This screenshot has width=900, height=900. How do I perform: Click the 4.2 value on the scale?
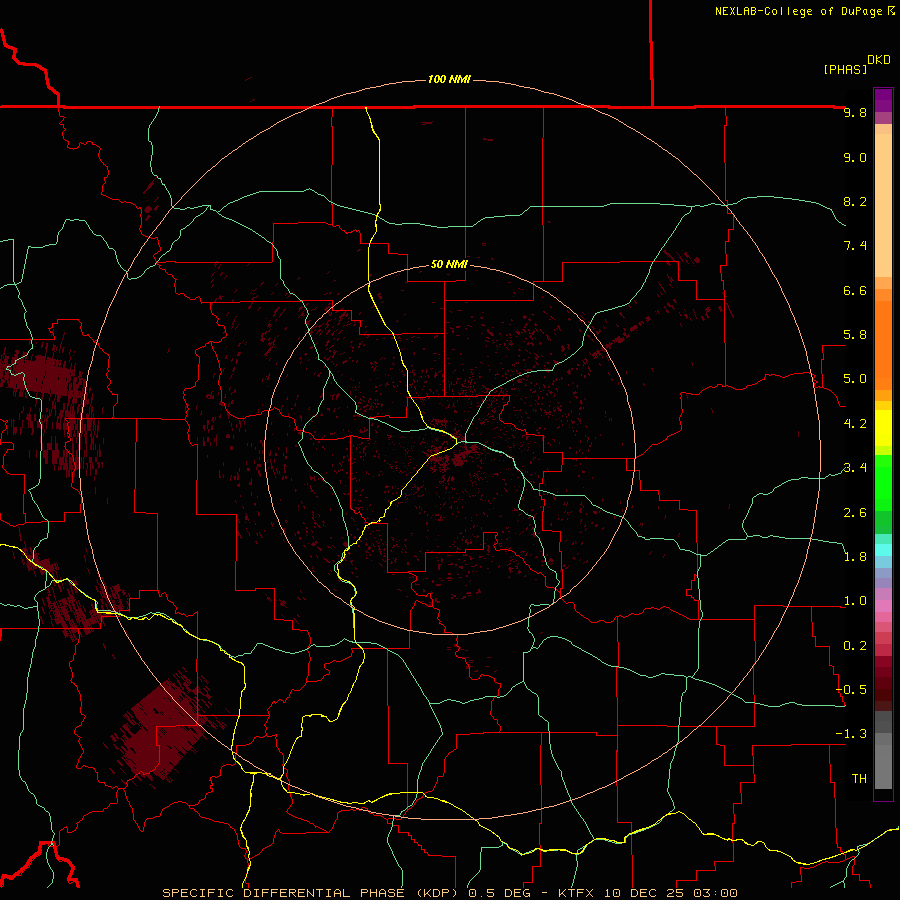[855, 424]
